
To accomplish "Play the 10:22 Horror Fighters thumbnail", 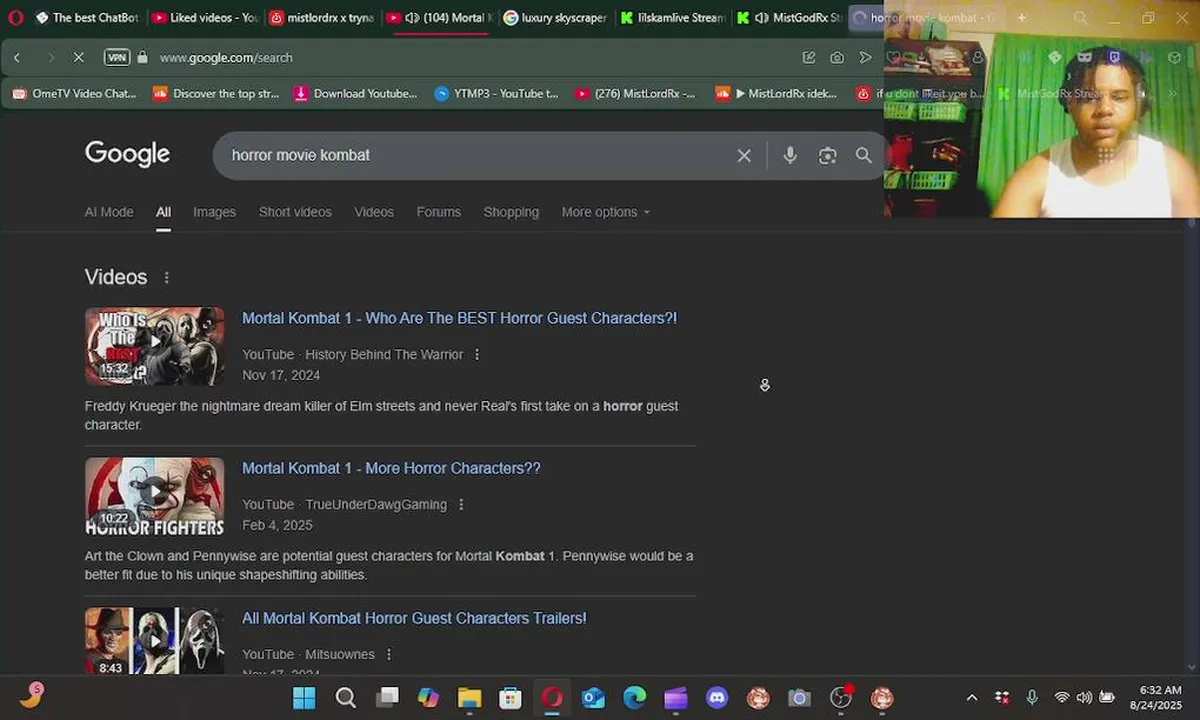I will coord(154,496).
